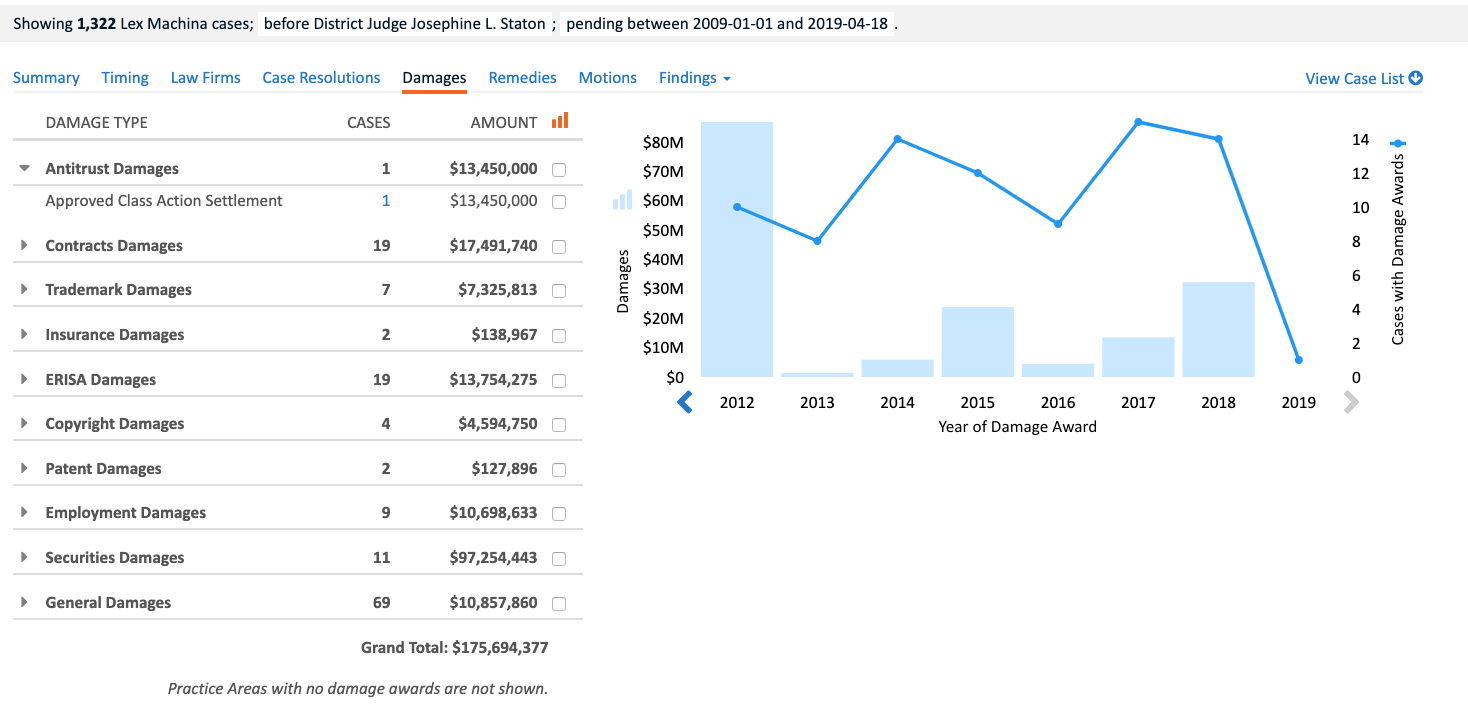Expand the ERISA Damages row
The height and width of the screenshot is (710, 1468).
(x=25, y=380)
